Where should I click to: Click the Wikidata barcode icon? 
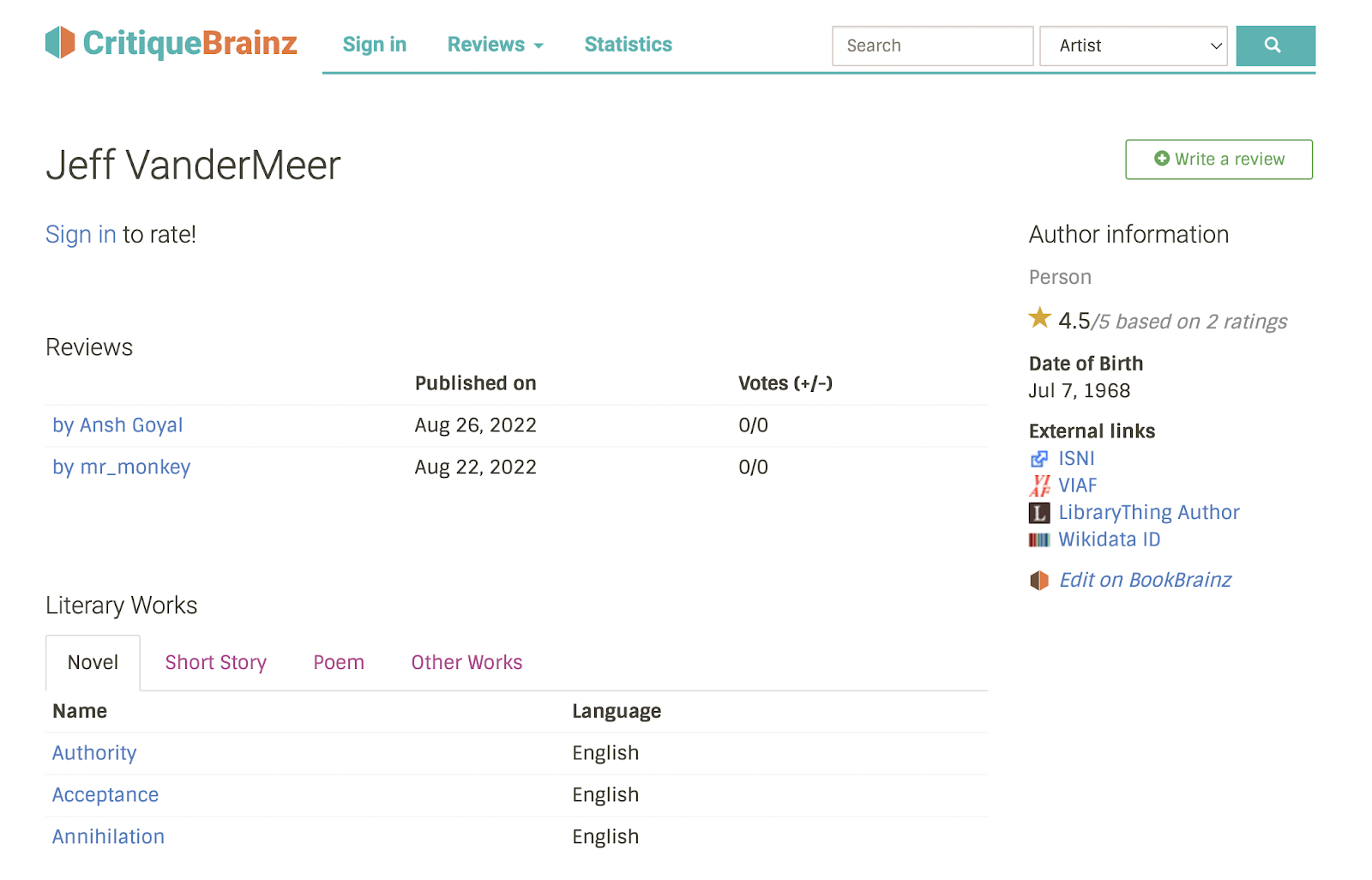1039,539
